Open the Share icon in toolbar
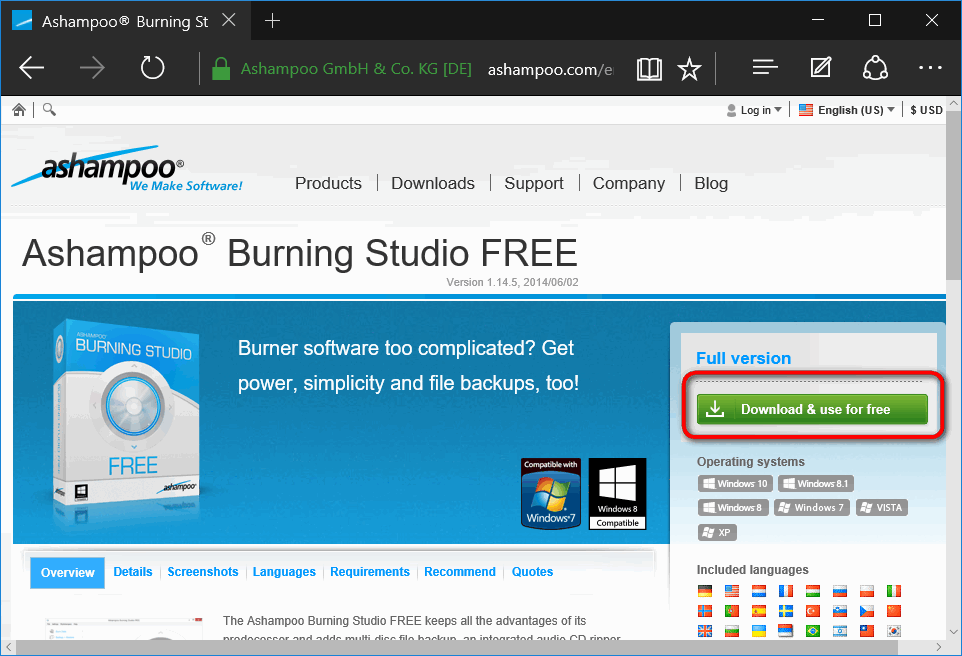 pos(875,68)
